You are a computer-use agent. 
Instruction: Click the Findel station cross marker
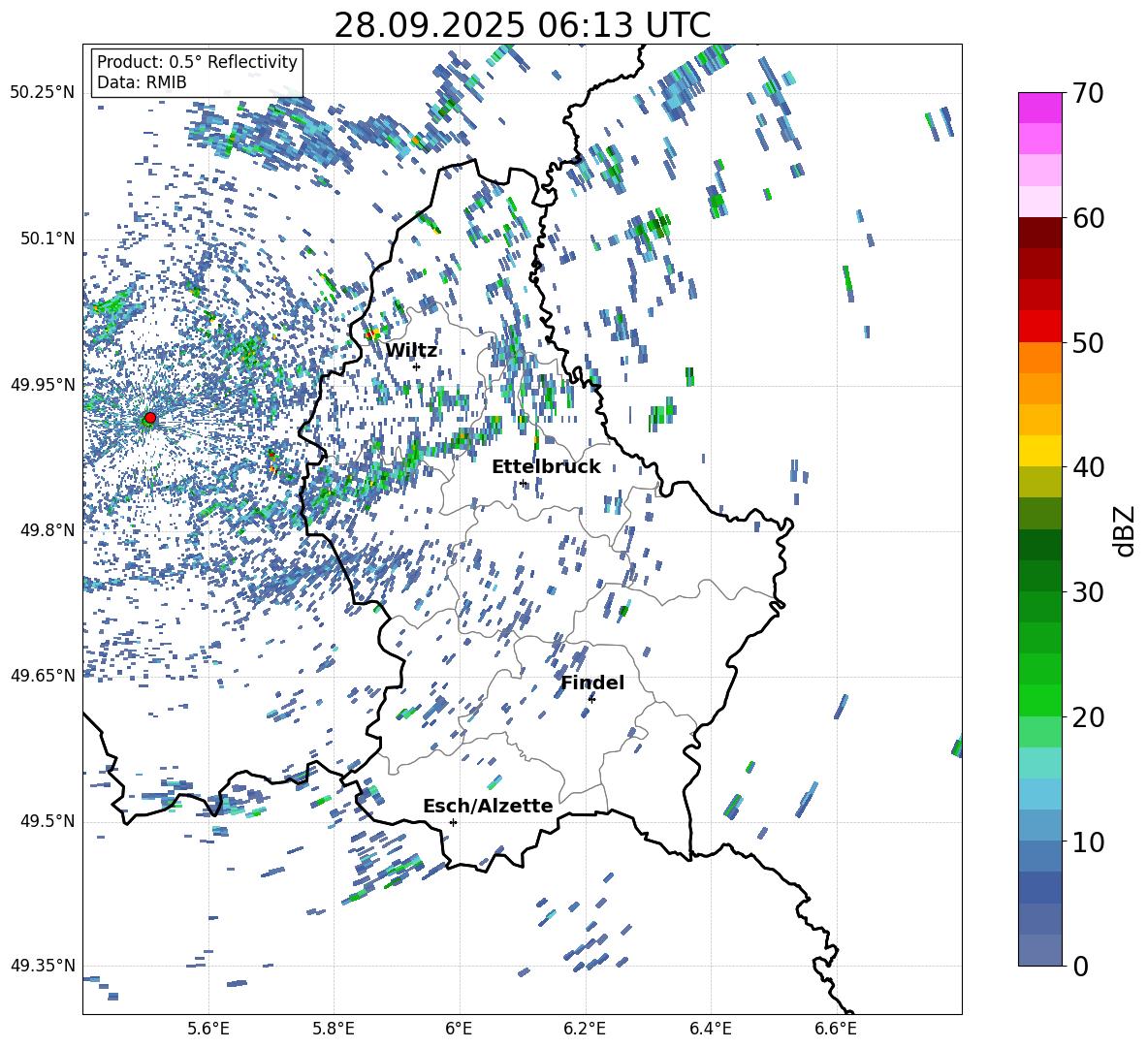pyautogui.click(x=591, y=699)
